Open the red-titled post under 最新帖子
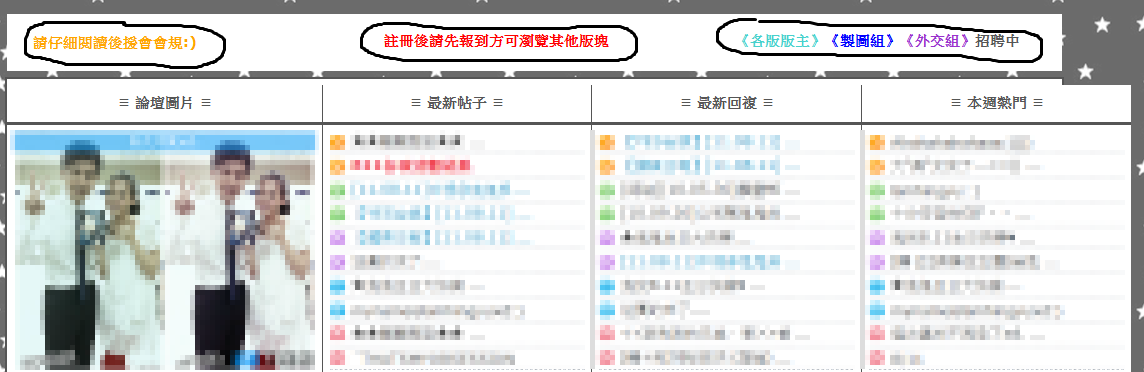The width and height of the screenshot is (1144, 372). [x=410, y=166]
